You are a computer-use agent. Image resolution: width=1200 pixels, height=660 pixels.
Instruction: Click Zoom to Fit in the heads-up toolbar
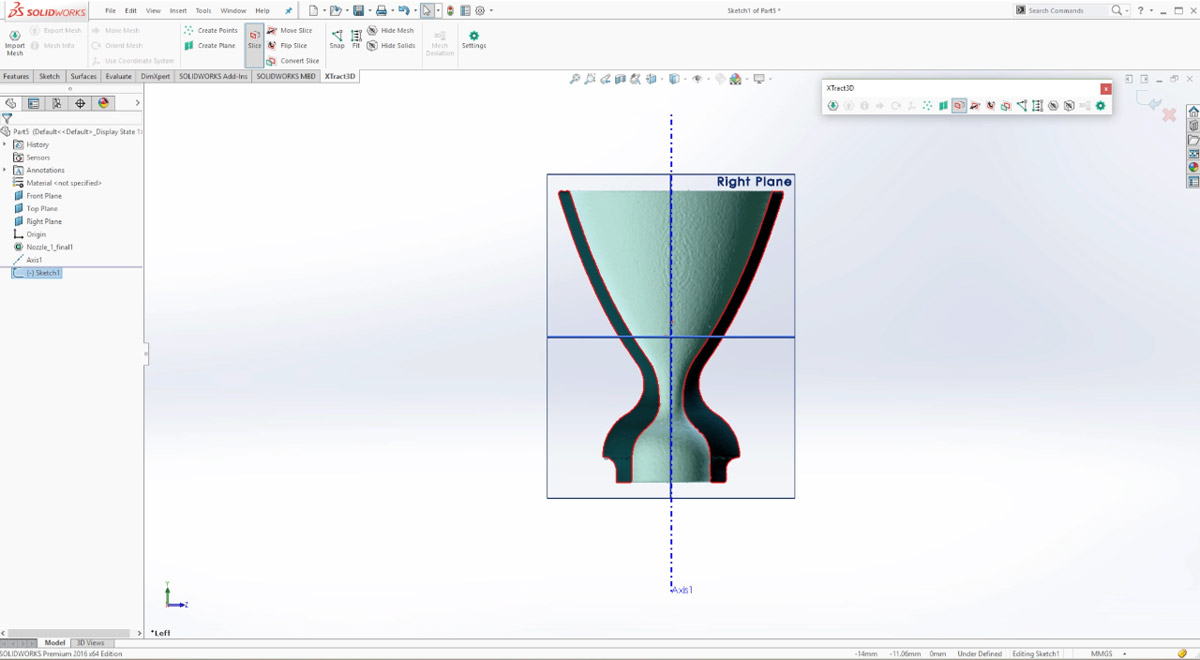click(x=575, y=78)
